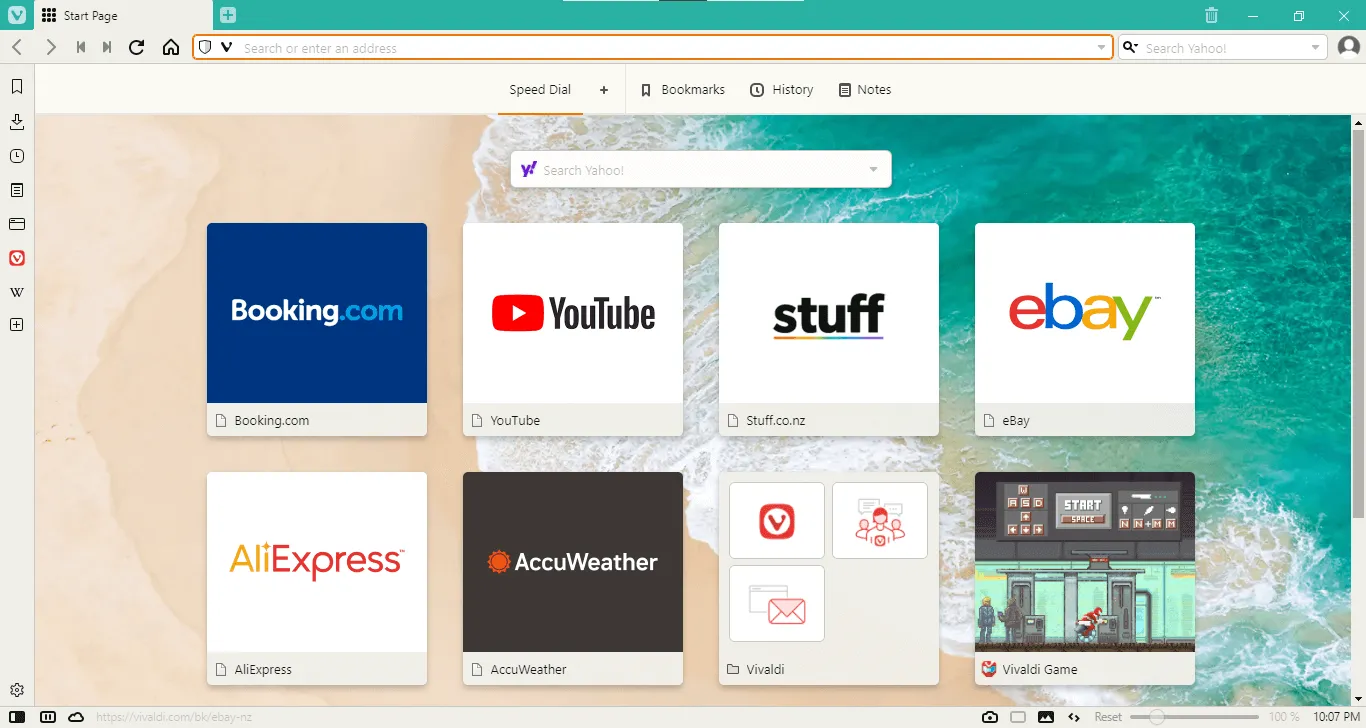
Task: Add a new Speed Dial group
Action: pyautogui.click(x=604, y=89)
